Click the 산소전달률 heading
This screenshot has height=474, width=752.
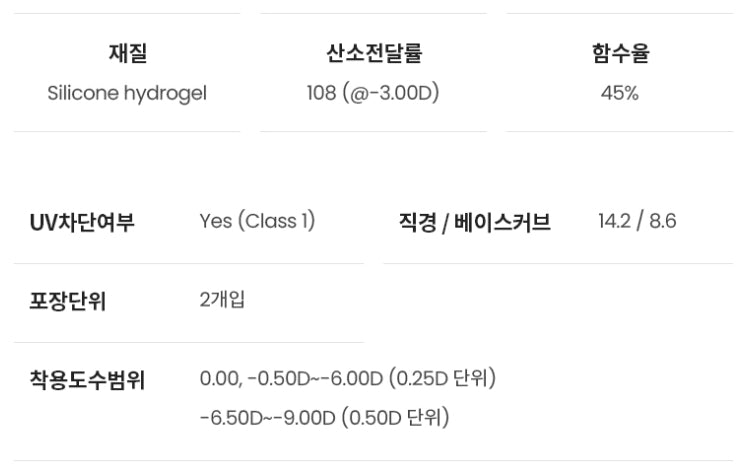click(x=373, y=54)
